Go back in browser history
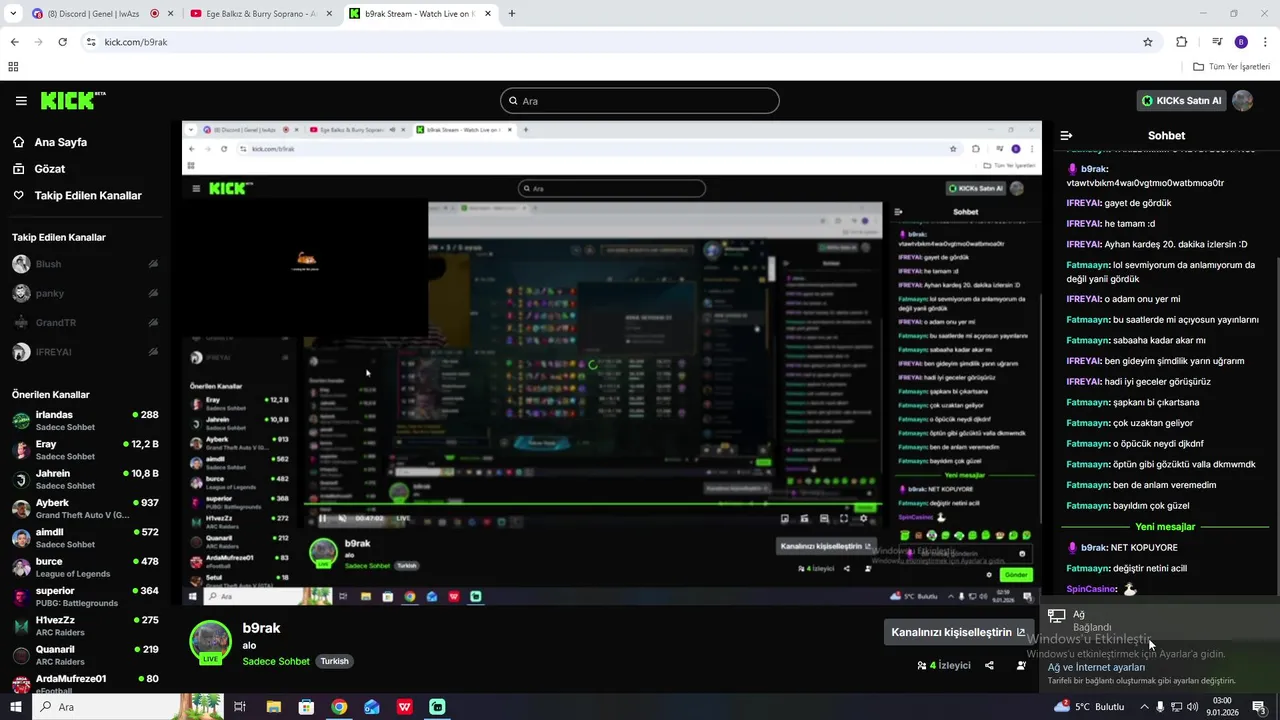This screenshot has width=1280, height=720. (x=14, y=42)
